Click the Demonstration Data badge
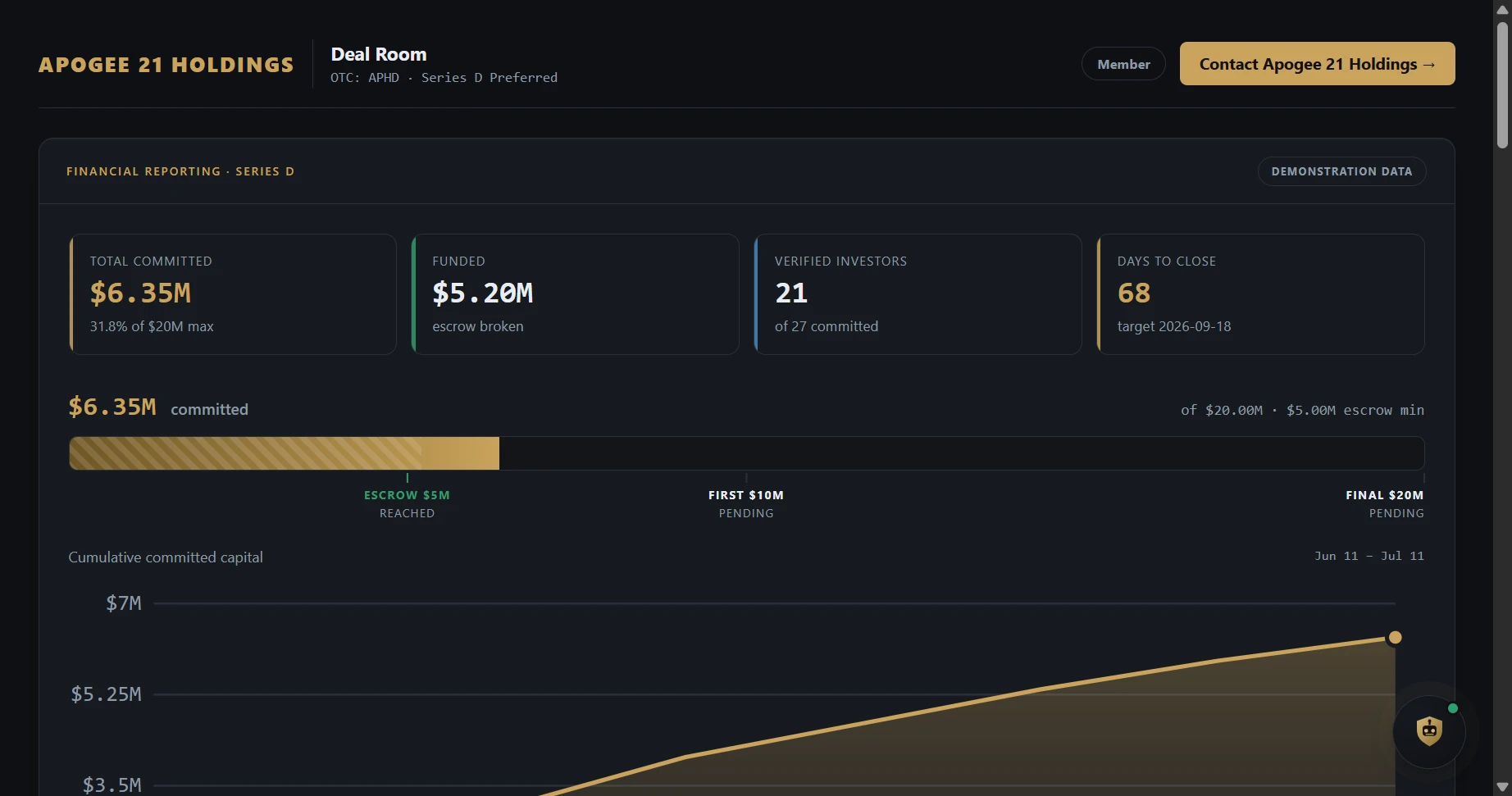1512x796 pixels. (x=1341, y=171)
